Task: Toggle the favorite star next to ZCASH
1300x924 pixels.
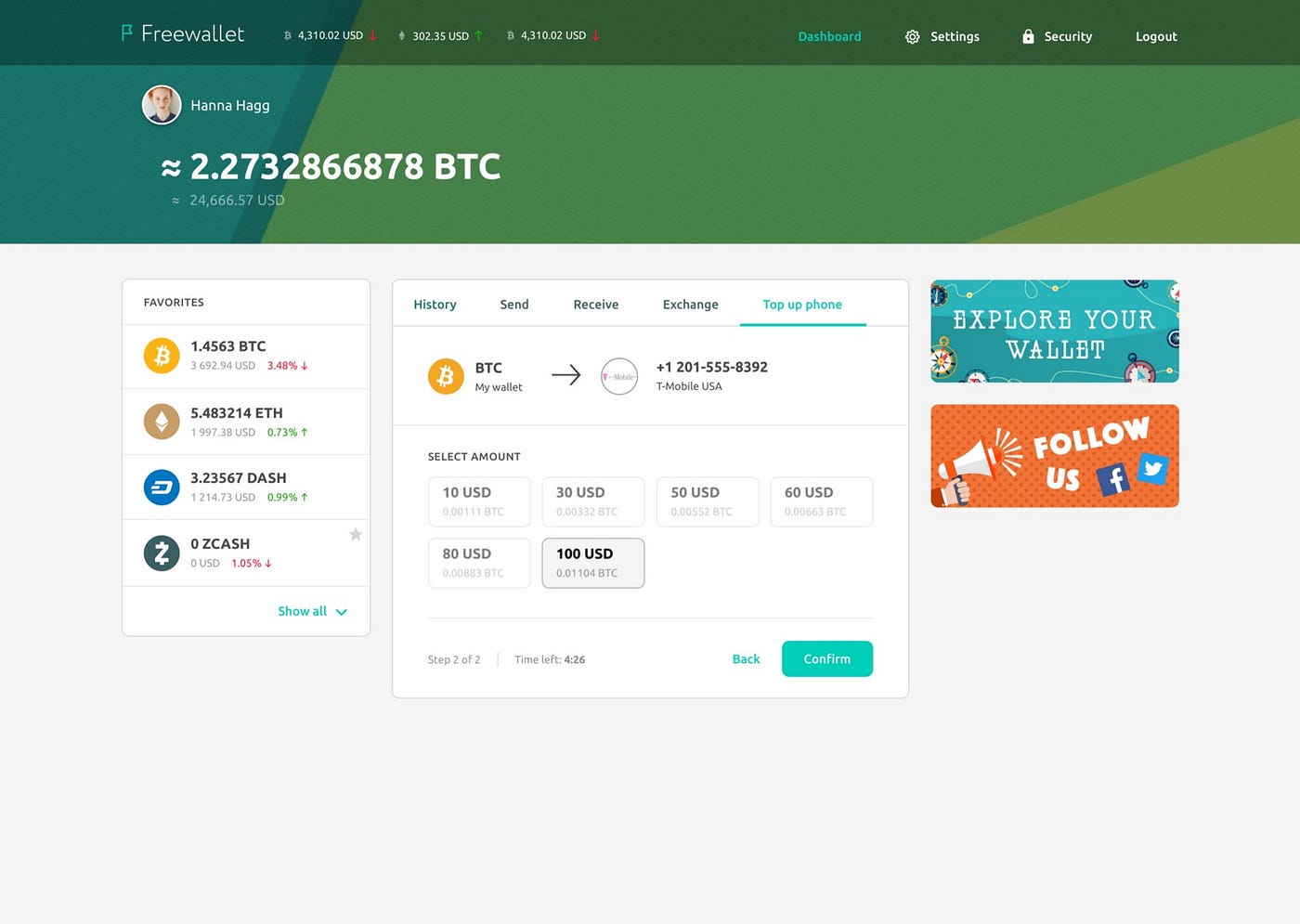Action: click(x=356, y=534)
